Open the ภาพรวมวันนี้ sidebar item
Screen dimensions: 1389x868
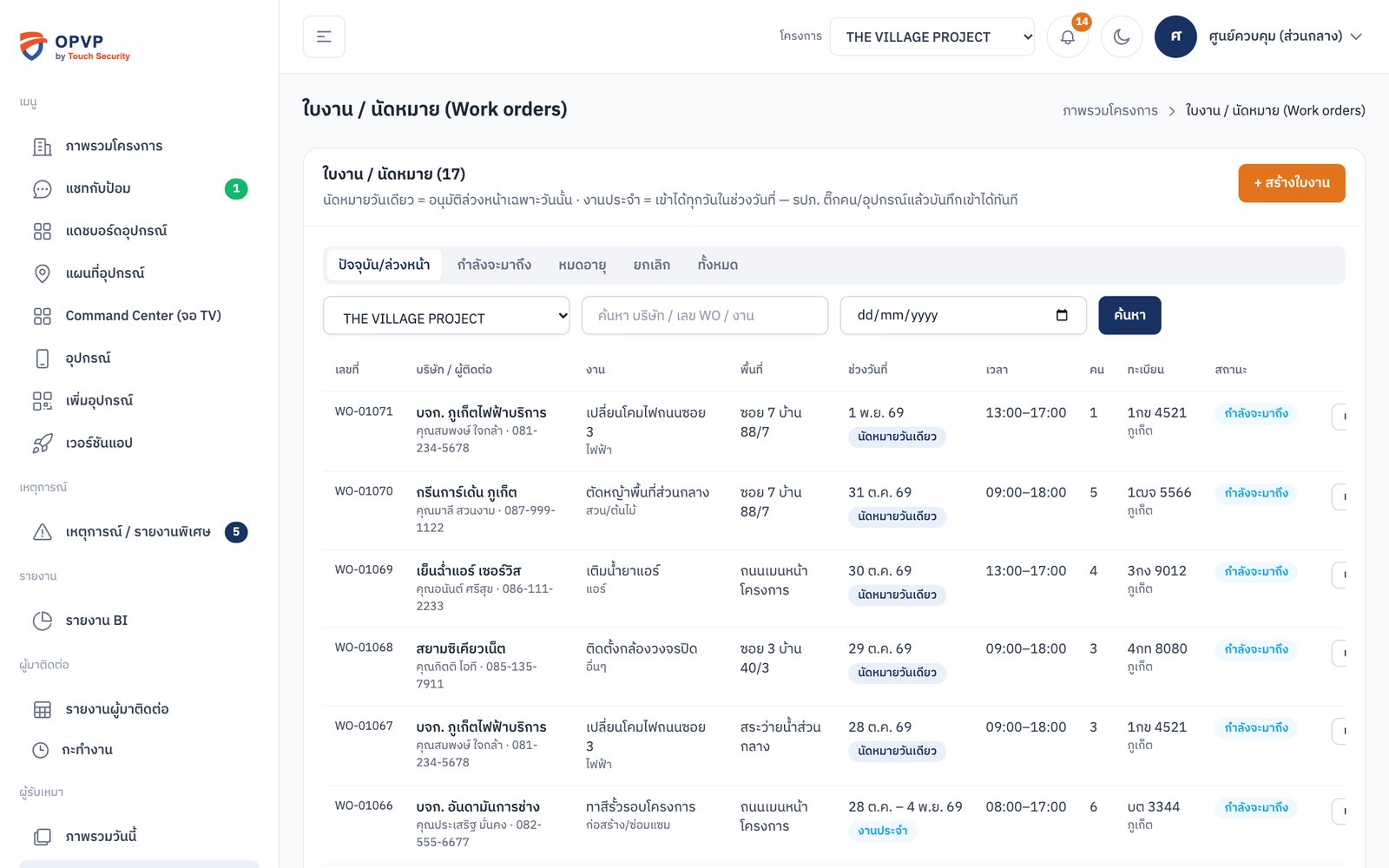pos(139,837)
